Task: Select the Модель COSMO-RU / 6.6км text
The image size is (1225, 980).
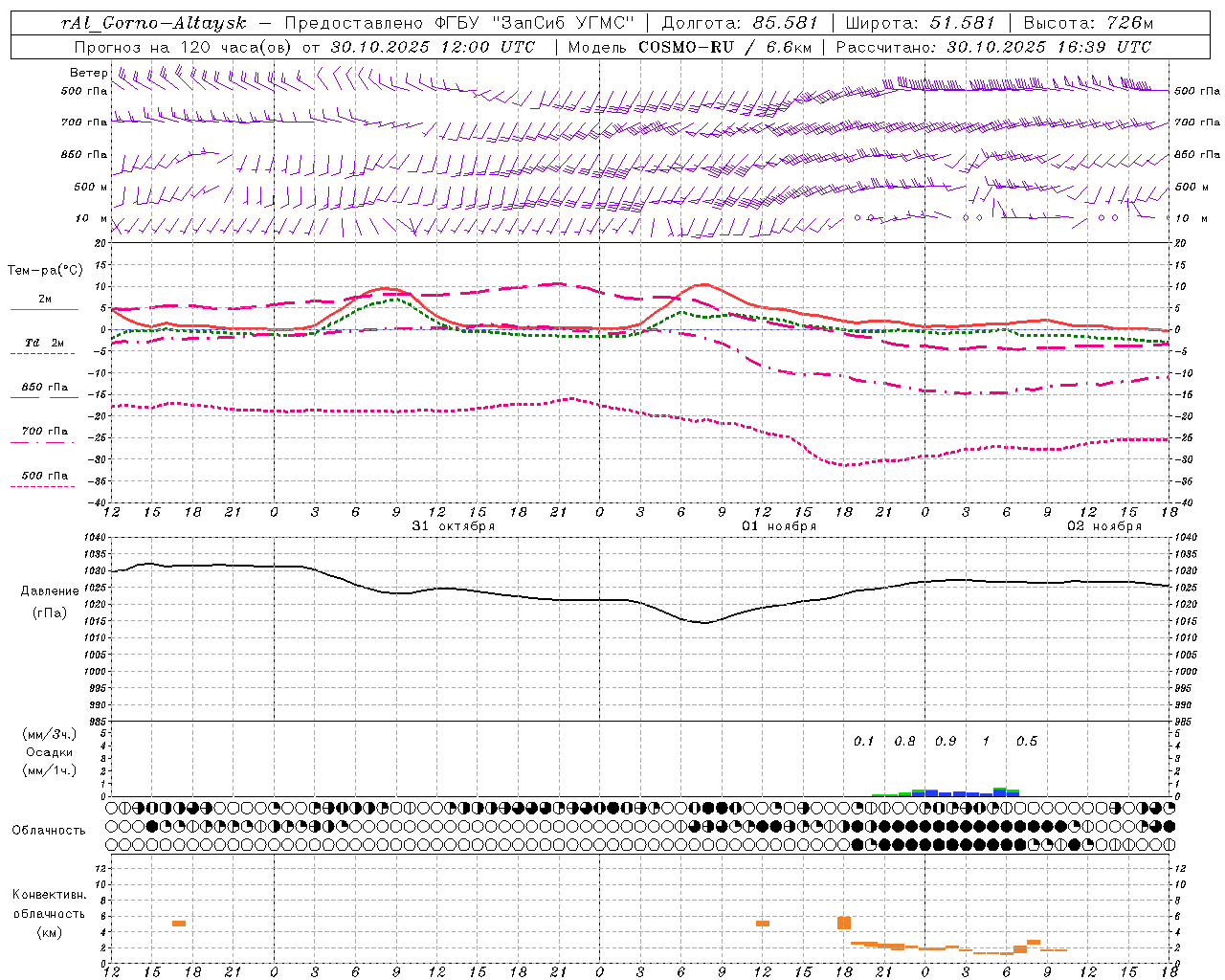Action: tap(690, 47)
